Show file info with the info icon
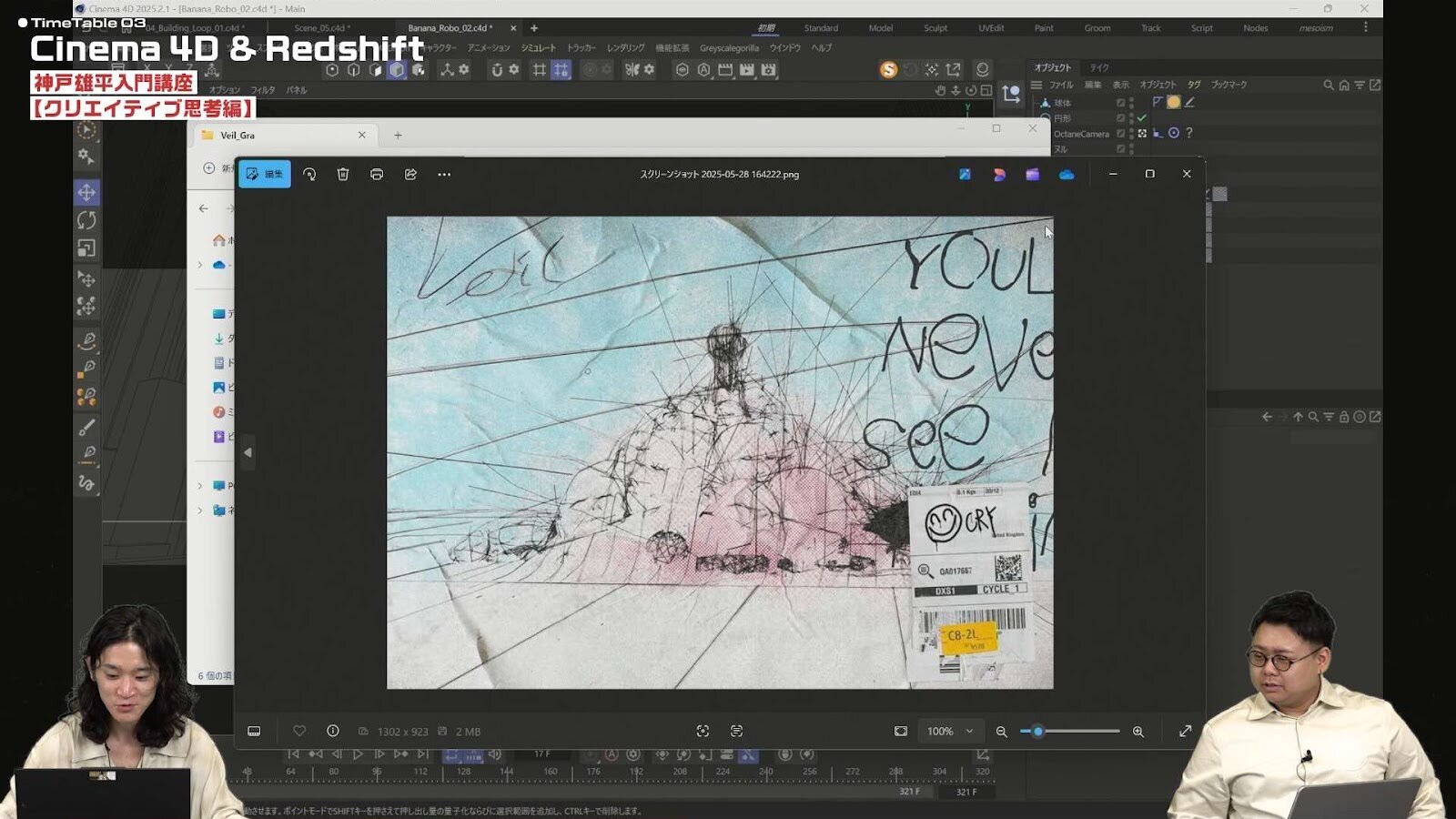The width and height of the screenshot is (1456, 819). coord(333,731)
